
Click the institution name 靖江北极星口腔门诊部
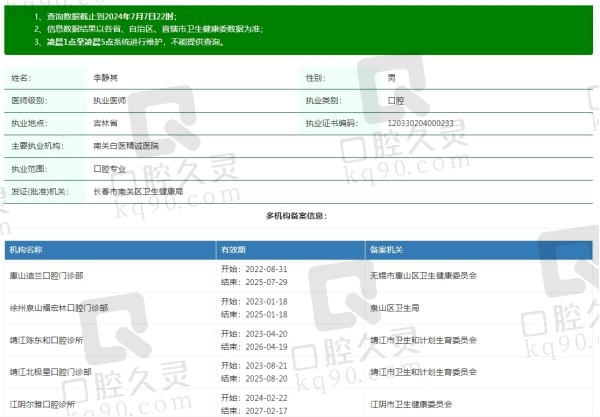click(51, 372)
